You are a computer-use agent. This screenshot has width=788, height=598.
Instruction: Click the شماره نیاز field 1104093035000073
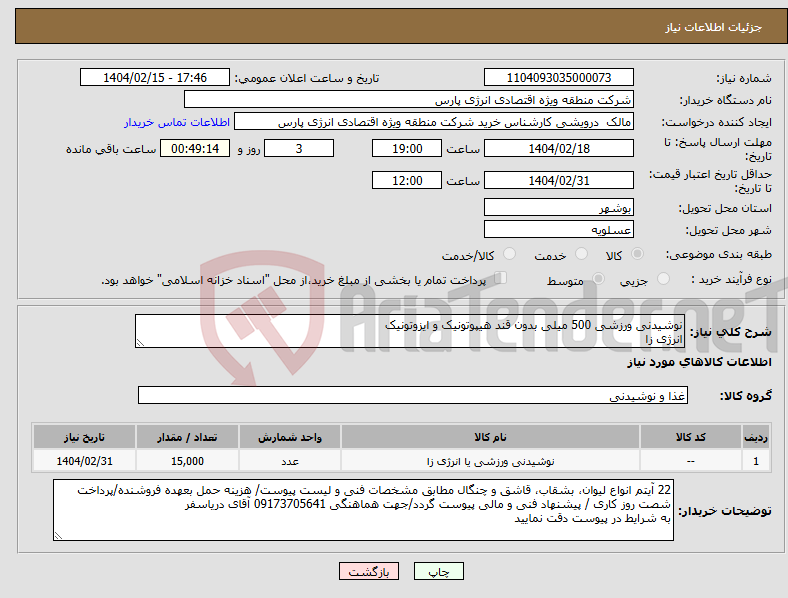coord(558,77)
